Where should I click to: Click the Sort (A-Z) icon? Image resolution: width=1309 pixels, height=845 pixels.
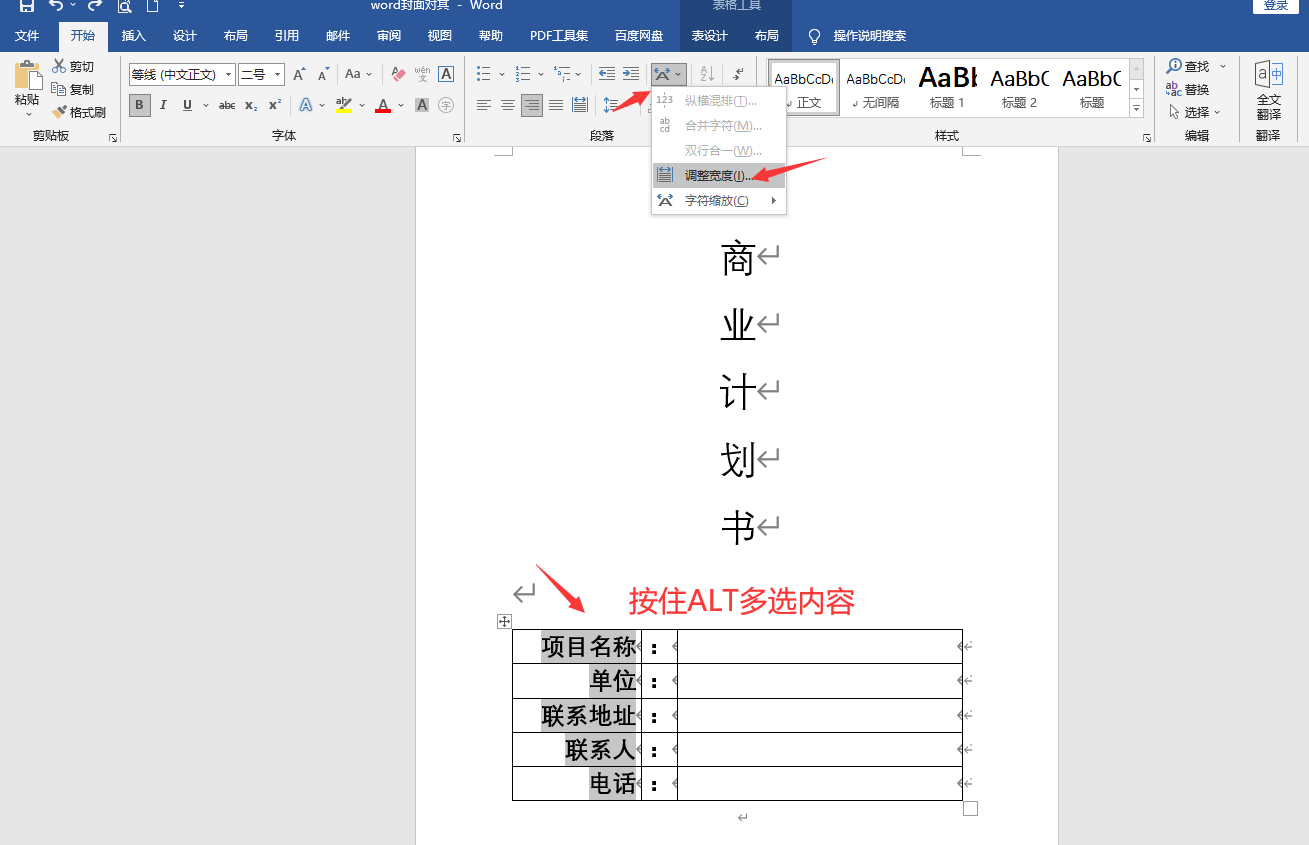pos(707,74)
